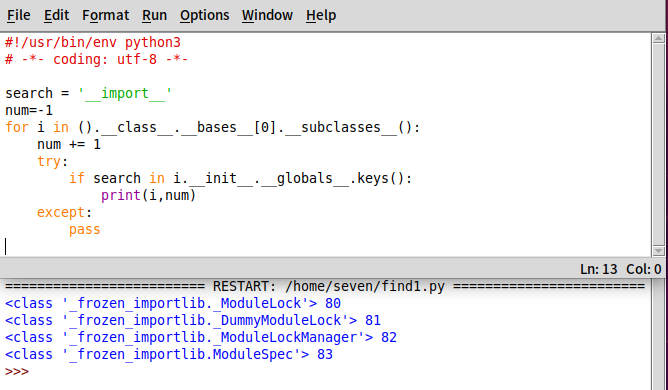The image size is (668, 390).
Task: Open the File menu
Action: pyautogui.click(x=18, y=15)
